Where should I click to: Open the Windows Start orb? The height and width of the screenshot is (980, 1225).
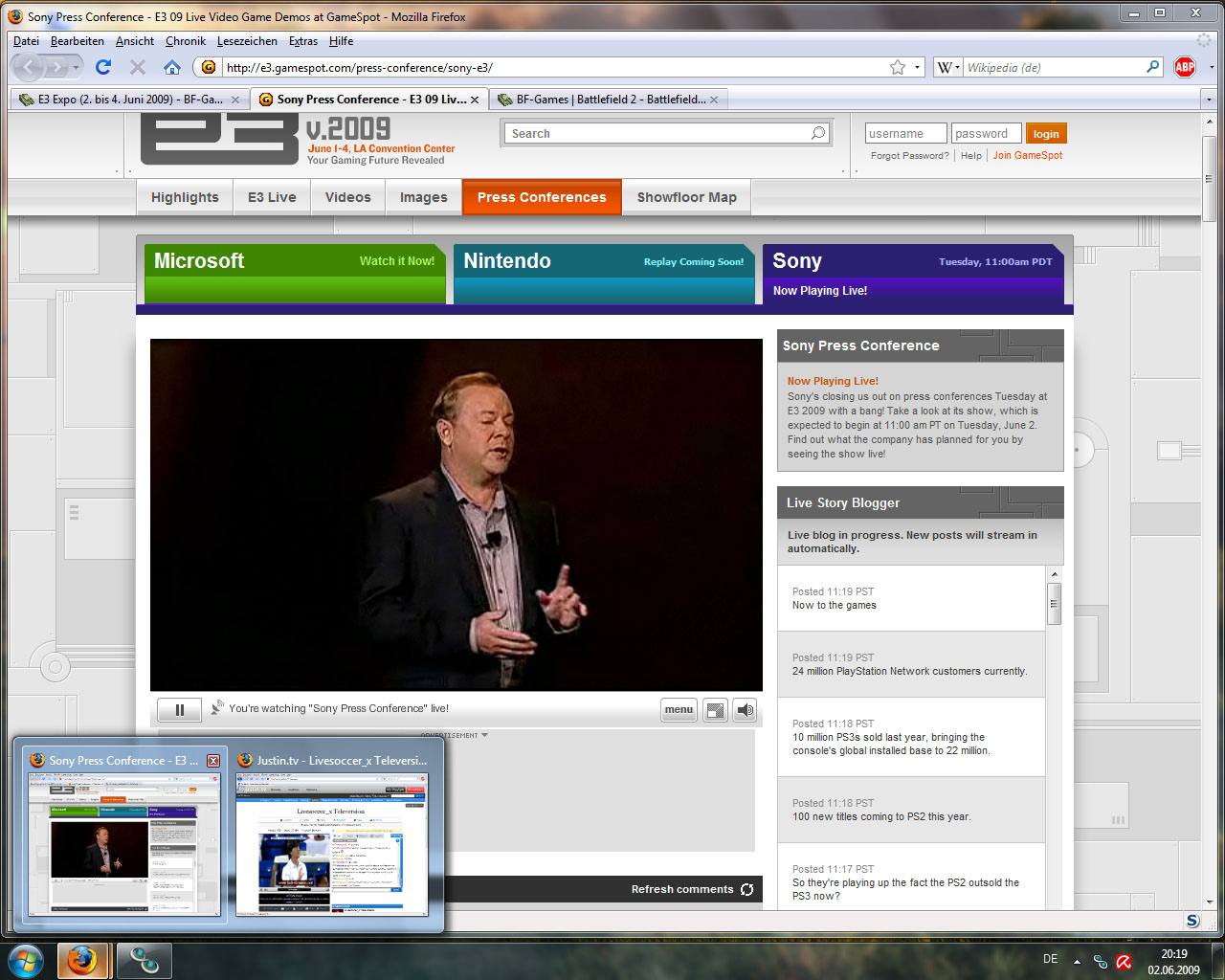pos(26,960)
